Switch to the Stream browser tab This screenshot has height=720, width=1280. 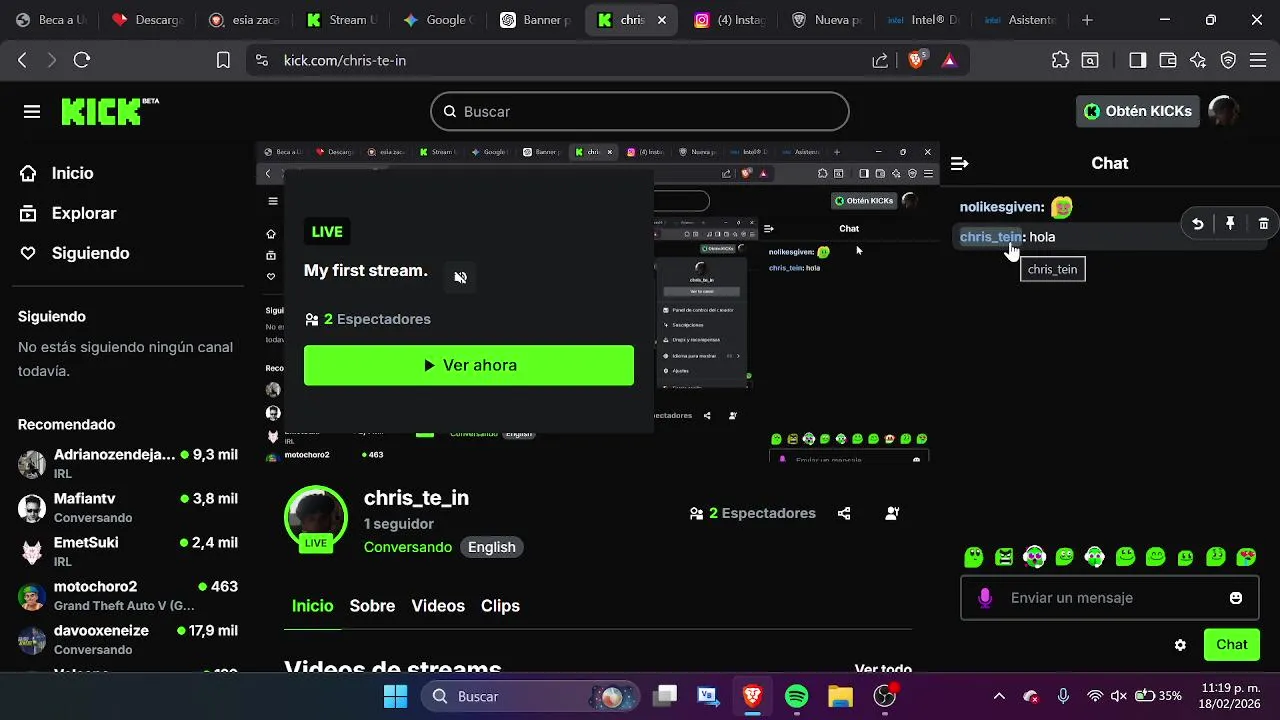343,20
